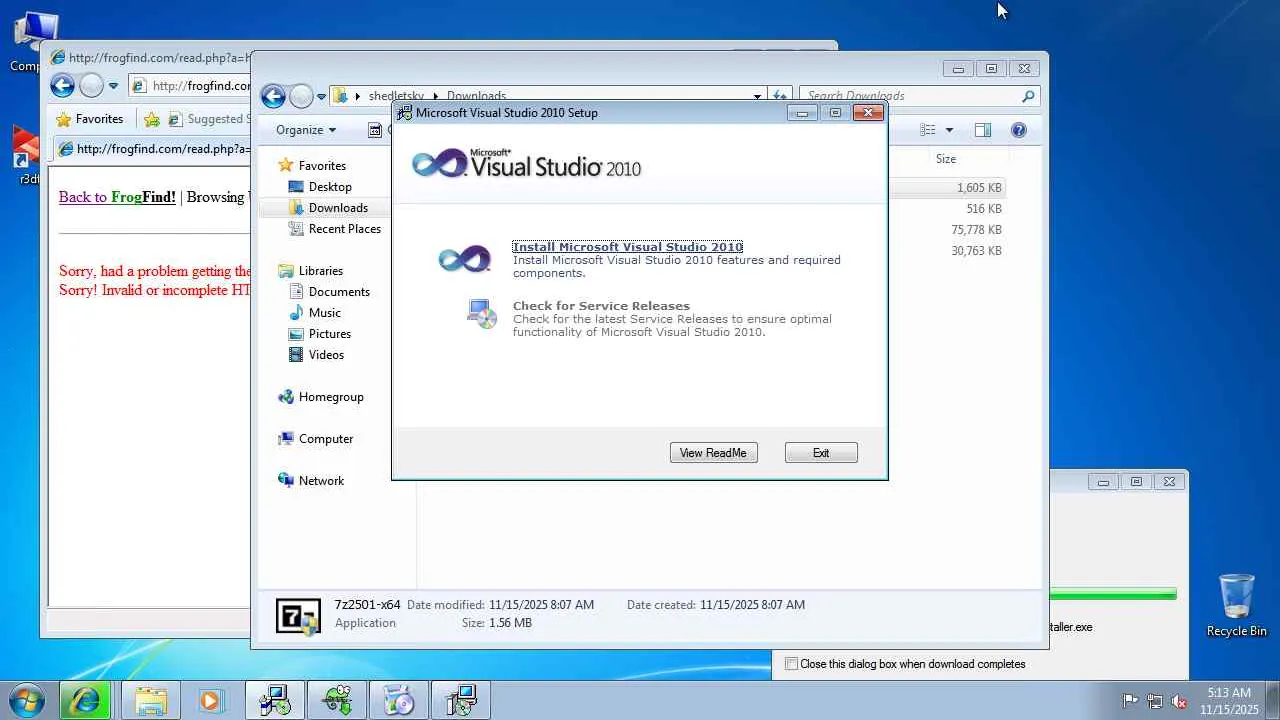1280x720 pixels.
Task: Open the taskbar clock showing 5:13 AM
Action: (1229, 701)
